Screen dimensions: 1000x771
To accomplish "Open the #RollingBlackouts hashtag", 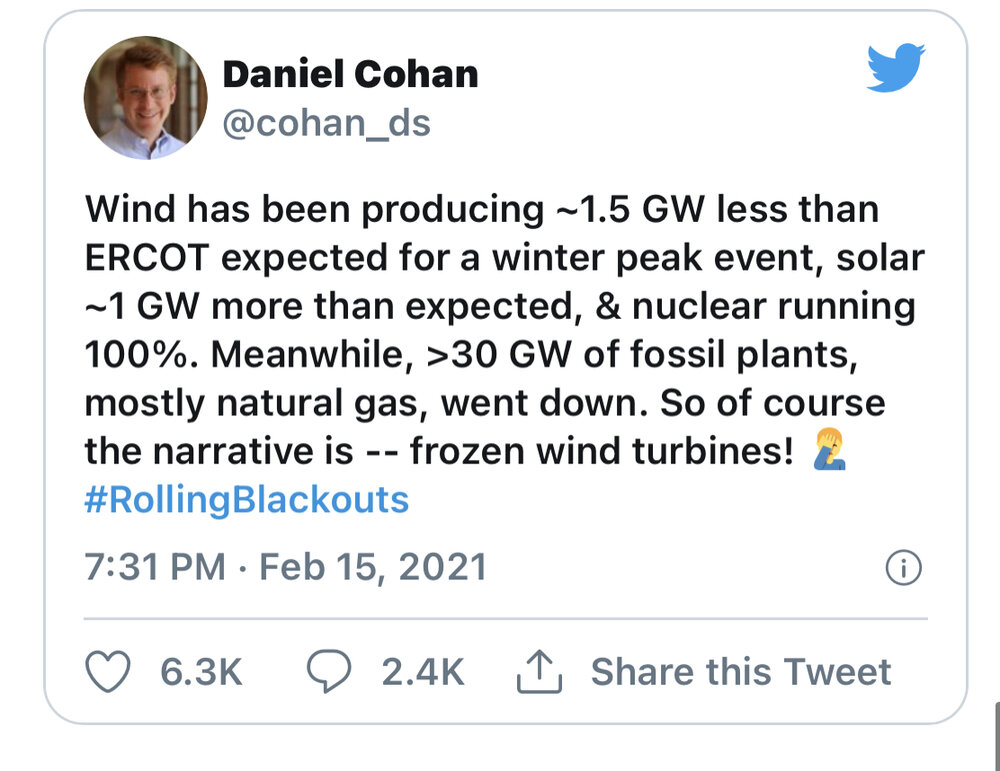I will point(246,501).
